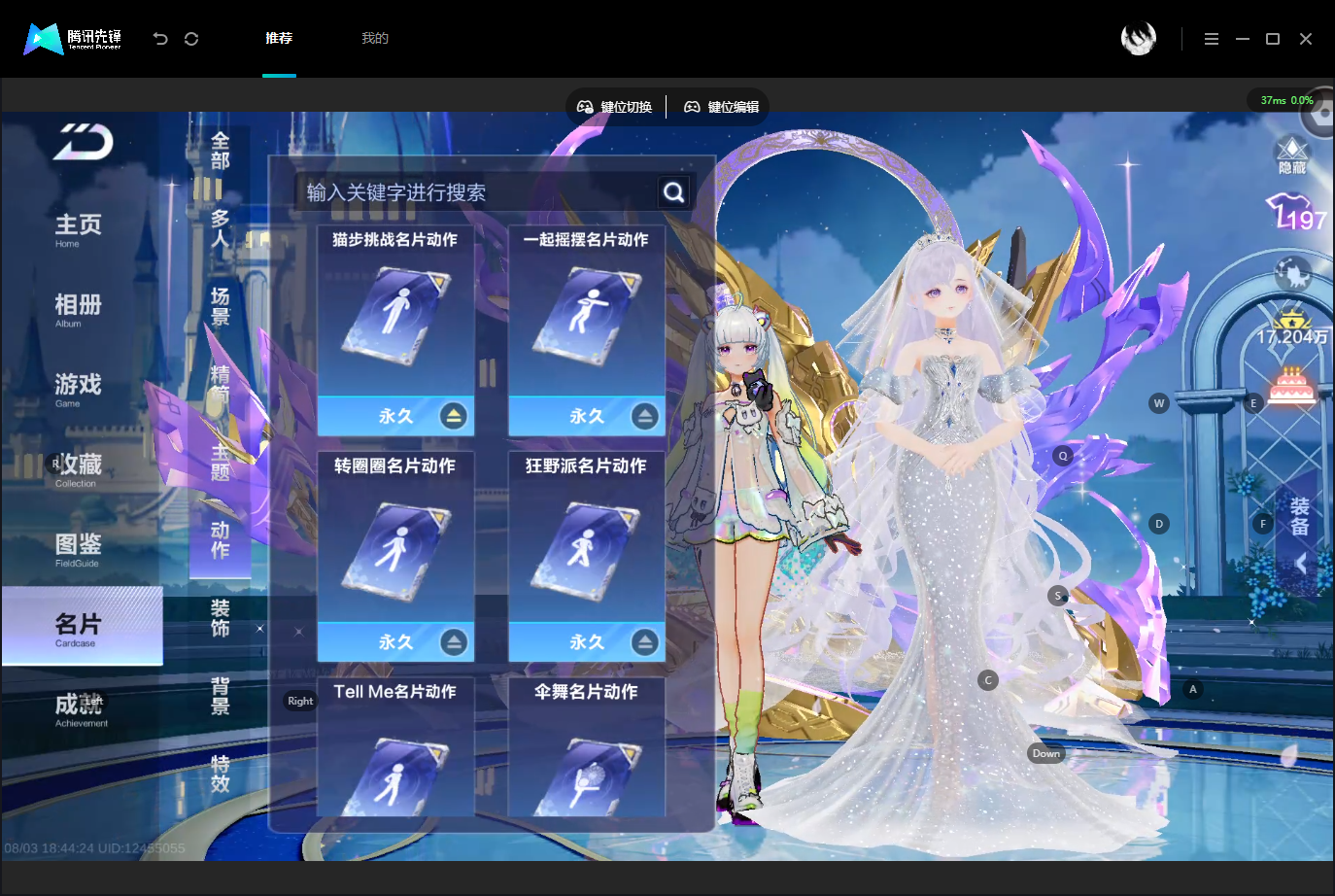Click the pet silhouette icon

[x=1293, y=274]
